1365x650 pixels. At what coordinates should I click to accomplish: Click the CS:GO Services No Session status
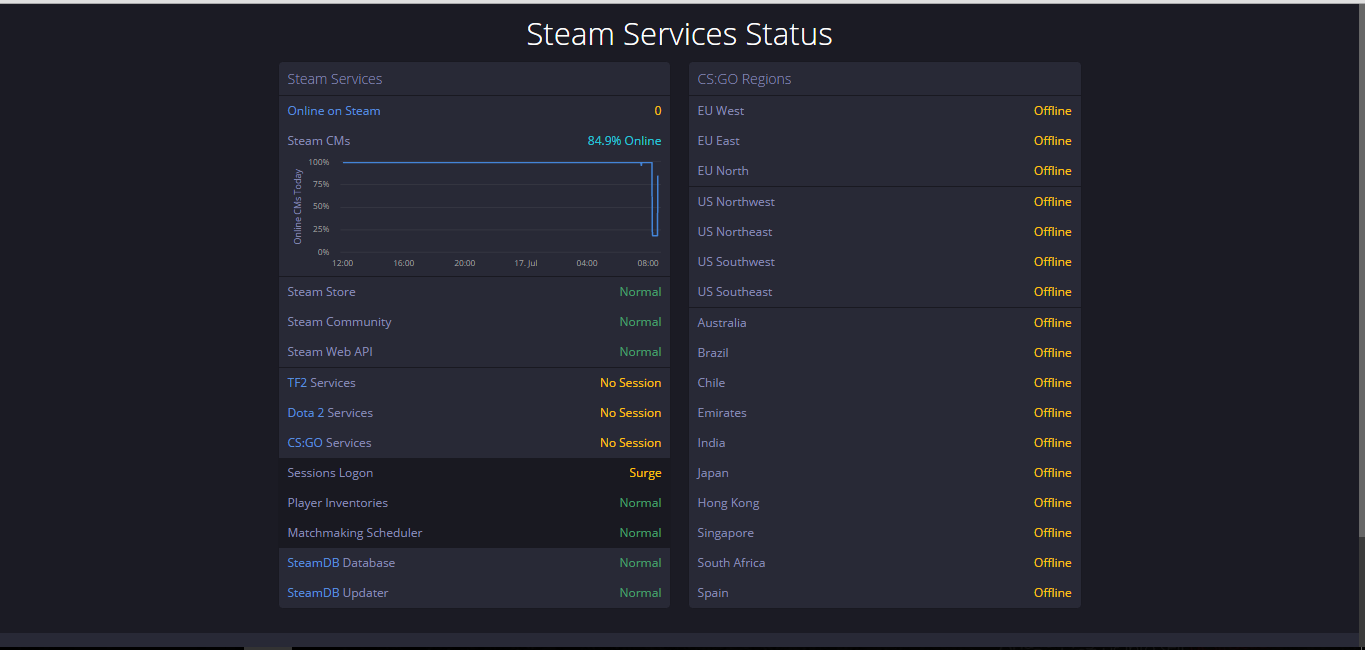tap(631, 443)
